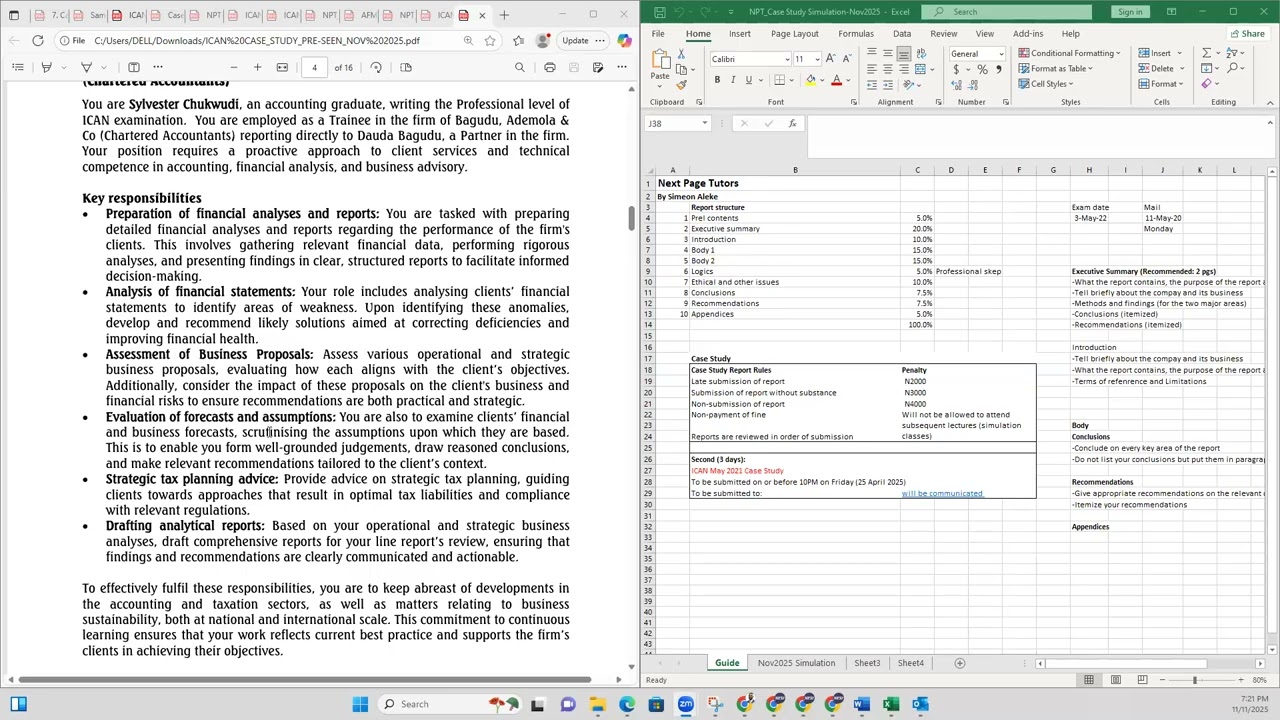1280x720 pixels.
Task: Click the Decrease Font Size icon
Action: 846,59
